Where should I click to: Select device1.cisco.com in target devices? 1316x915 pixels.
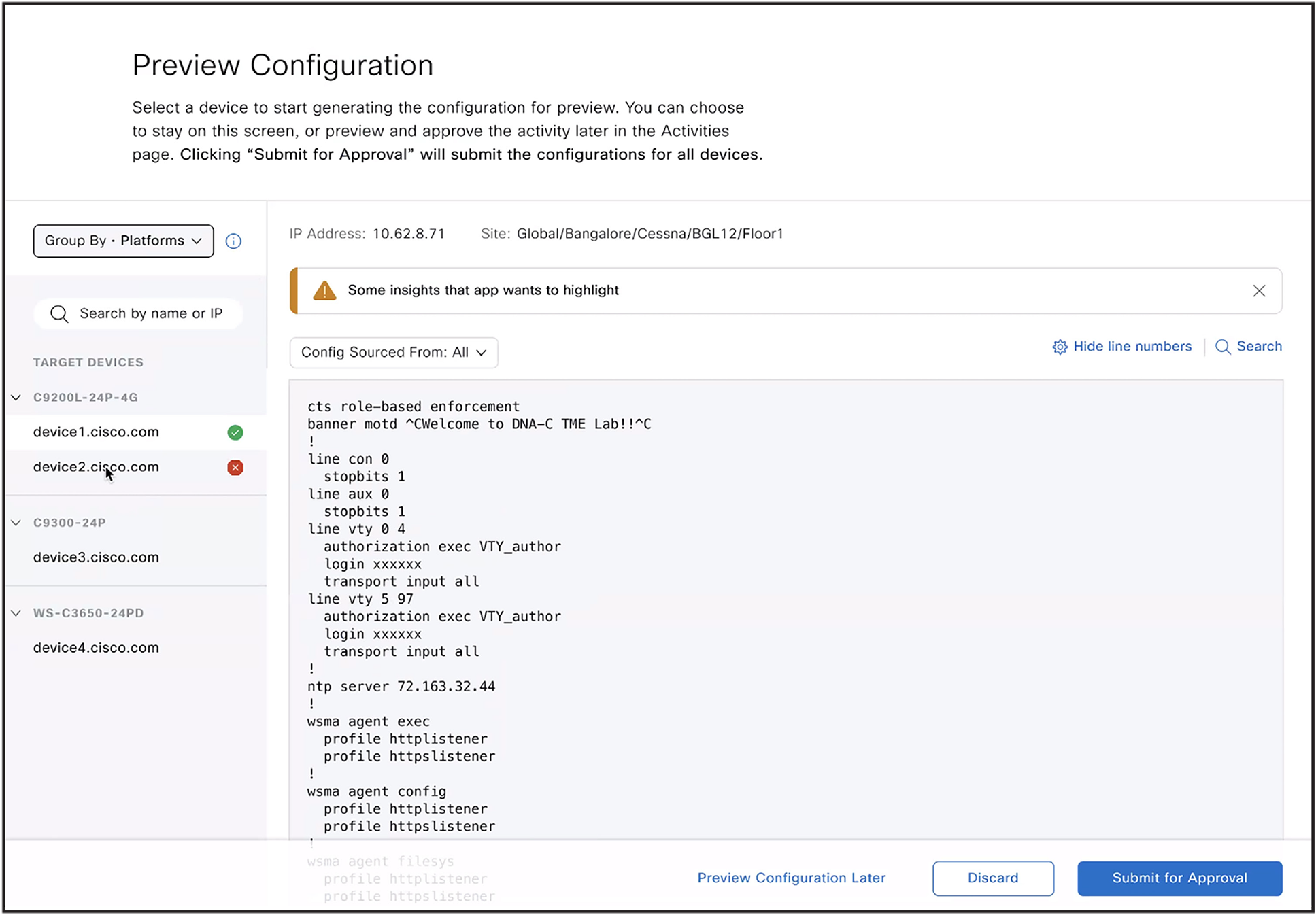point(136,432)
